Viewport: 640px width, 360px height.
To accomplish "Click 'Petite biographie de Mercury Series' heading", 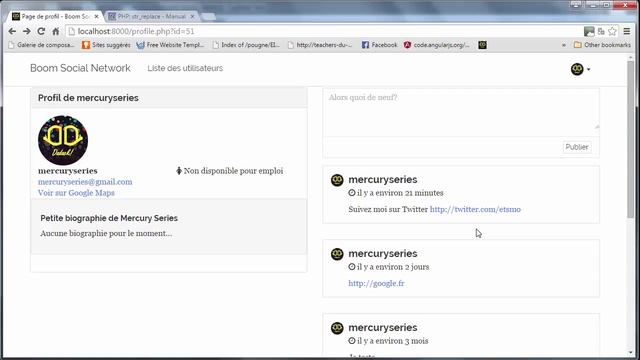I will 109,218.
